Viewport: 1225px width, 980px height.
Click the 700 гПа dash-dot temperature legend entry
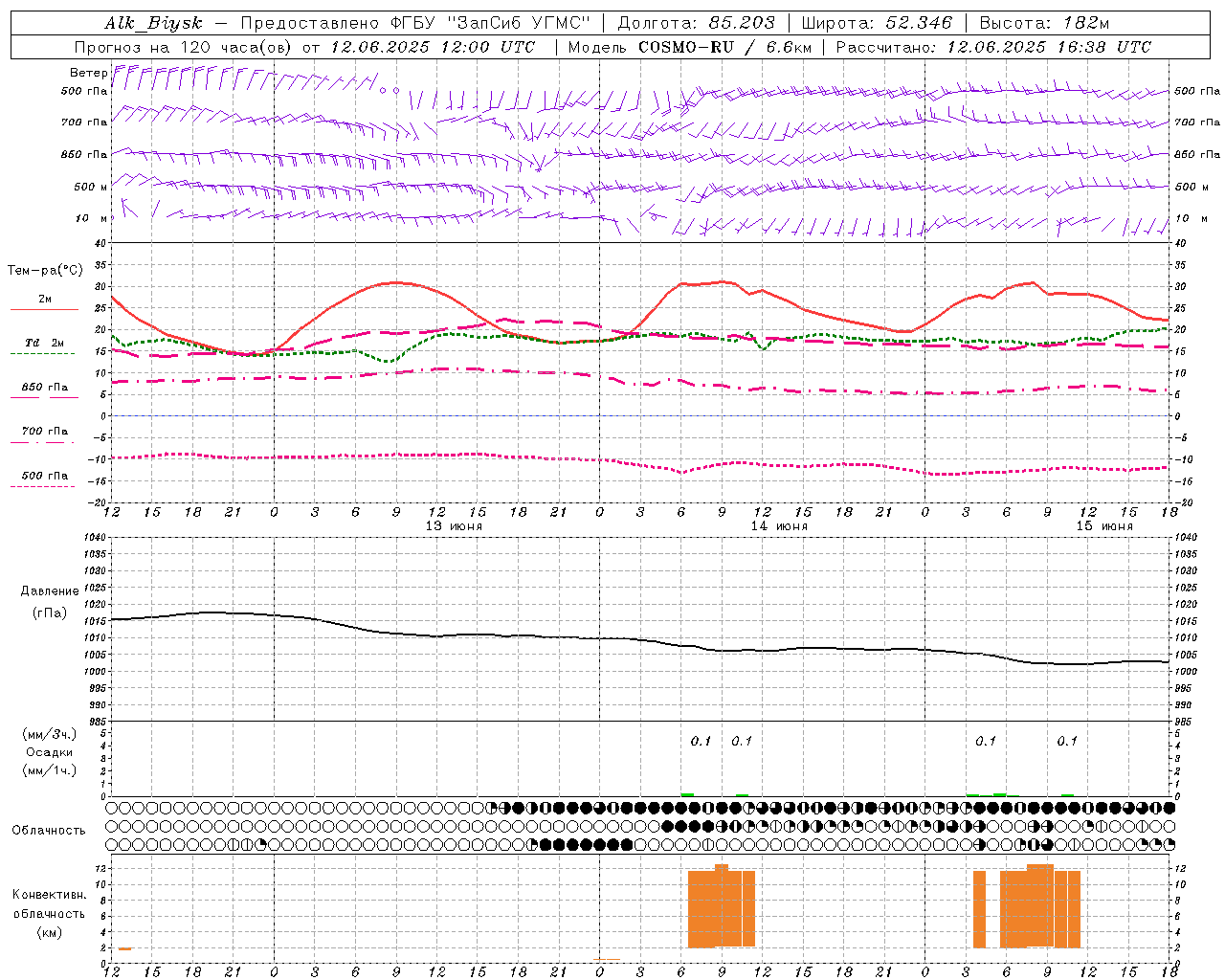click(x=44, y=435)
